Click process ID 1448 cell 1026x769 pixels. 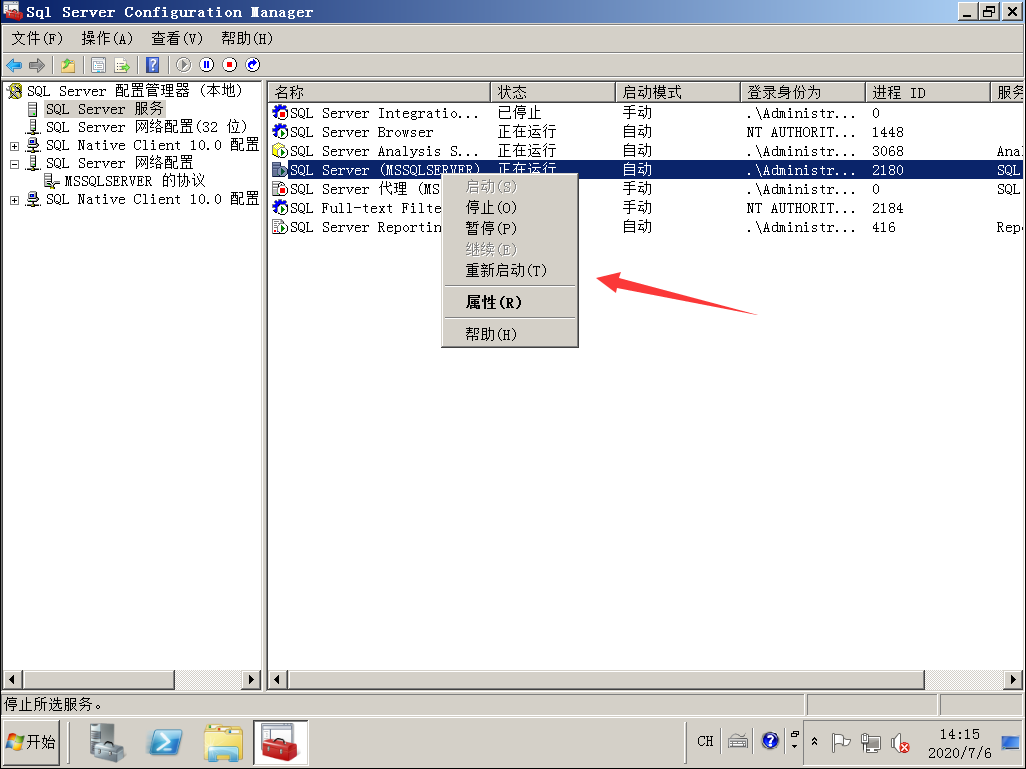[x=887, y=132]
